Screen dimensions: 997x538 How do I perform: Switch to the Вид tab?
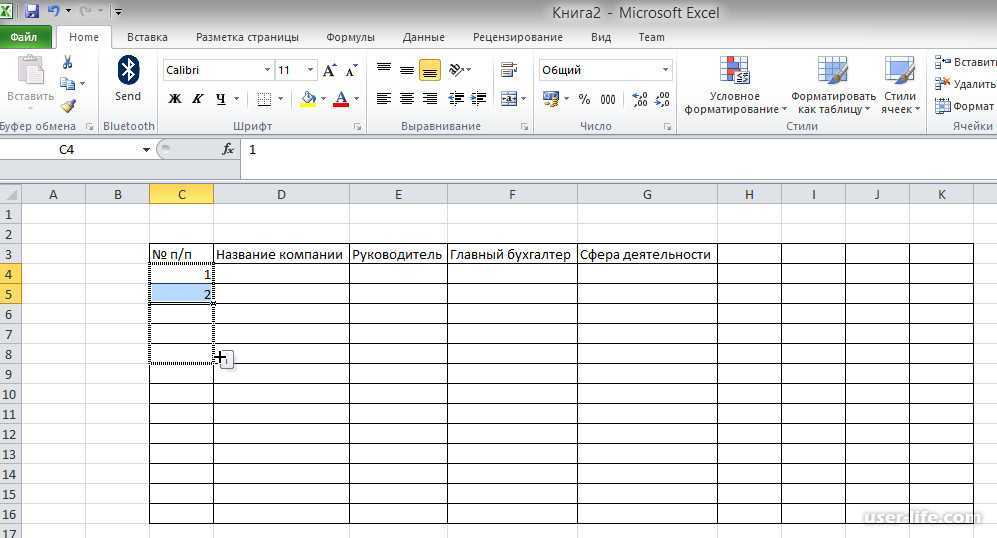pos(601,37)
